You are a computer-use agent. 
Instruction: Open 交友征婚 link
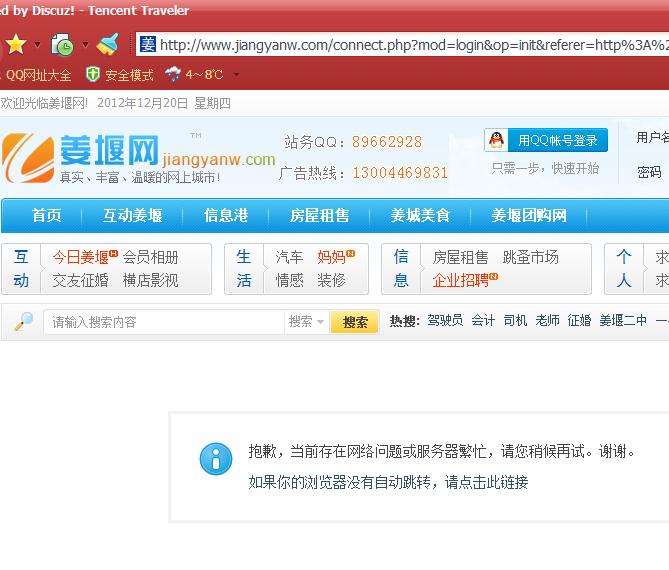point(81,280)
